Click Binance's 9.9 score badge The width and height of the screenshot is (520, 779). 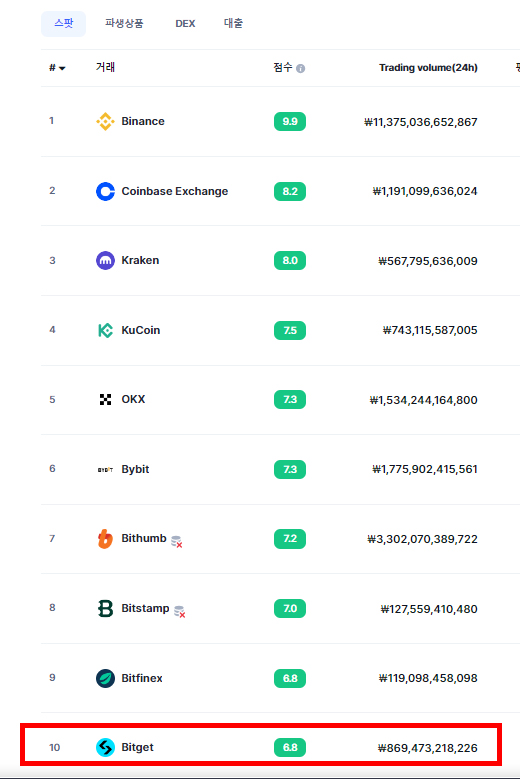pos(290,122)
